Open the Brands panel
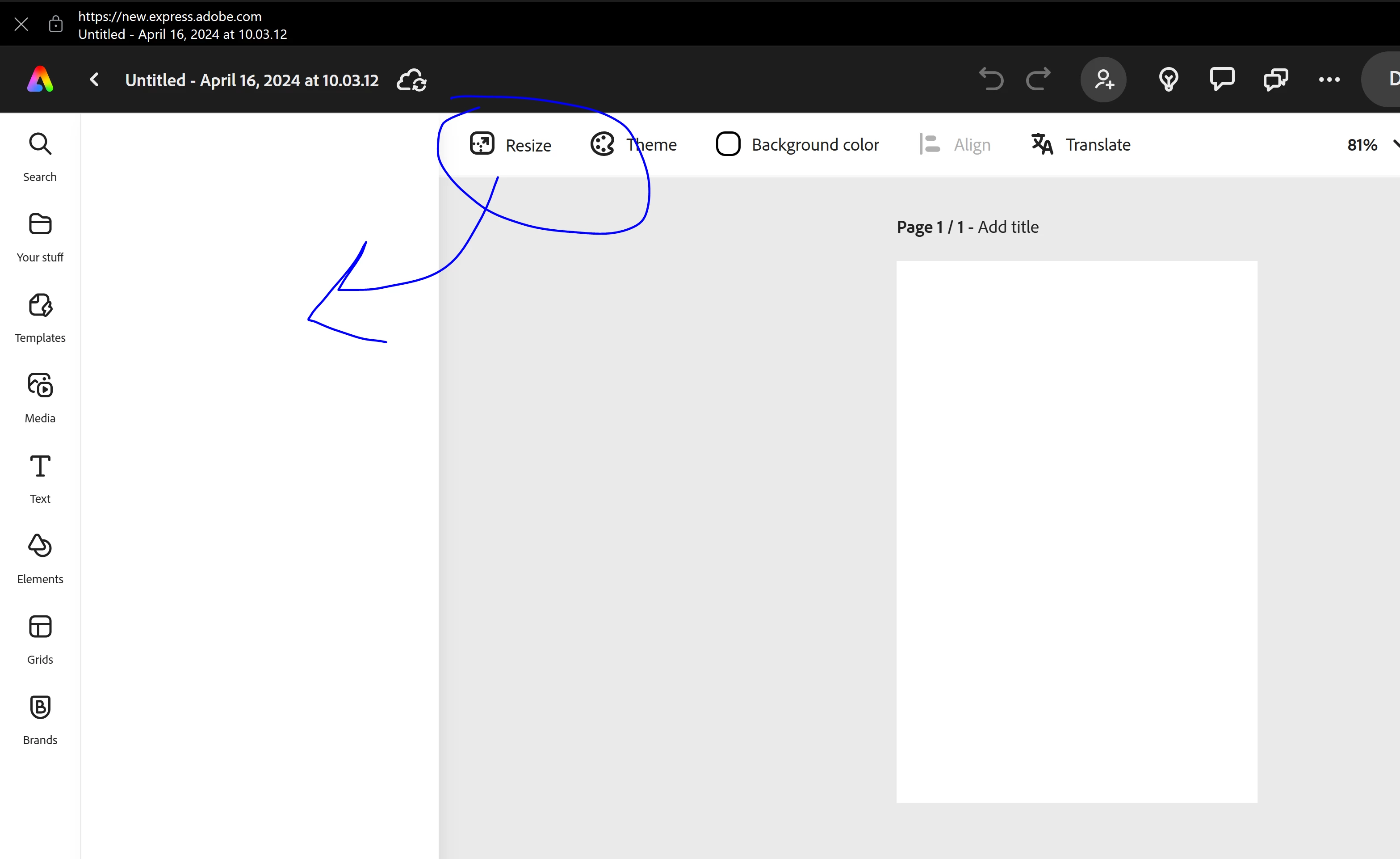Image resolution: width=1400 pixels, height=859 pixels. click(x=40, y=719)
